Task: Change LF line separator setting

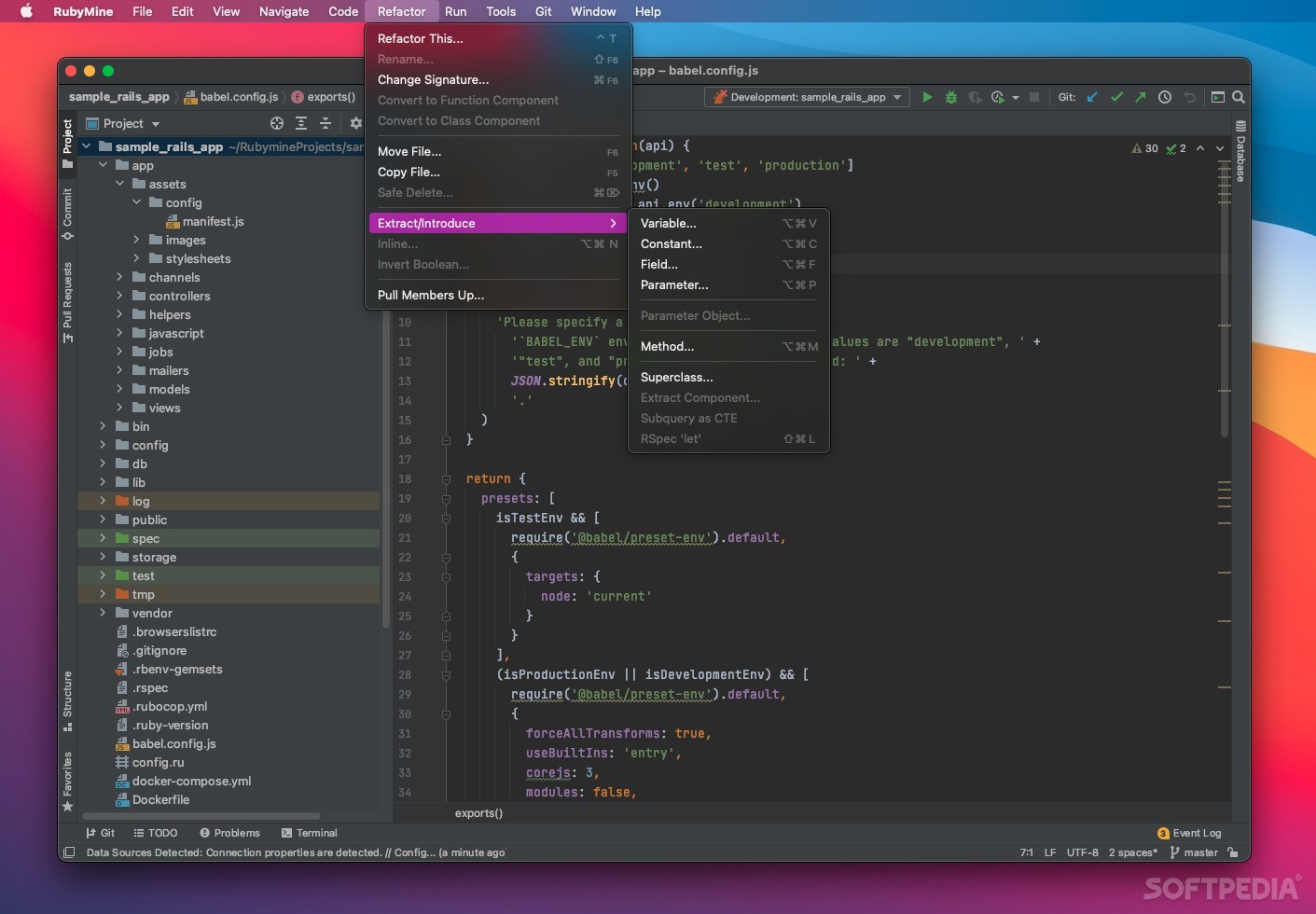Action: pyautogui.click(x=1050, y=852)
